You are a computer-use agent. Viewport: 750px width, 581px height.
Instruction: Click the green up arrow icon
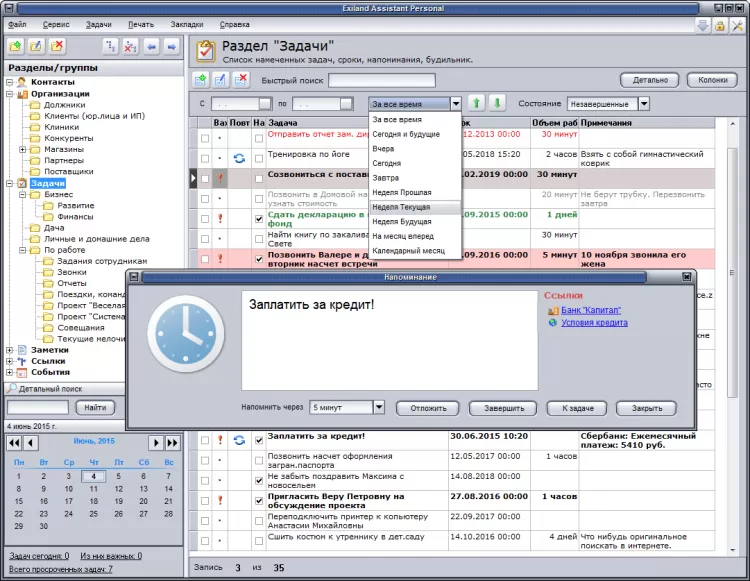tap(476, 103)
